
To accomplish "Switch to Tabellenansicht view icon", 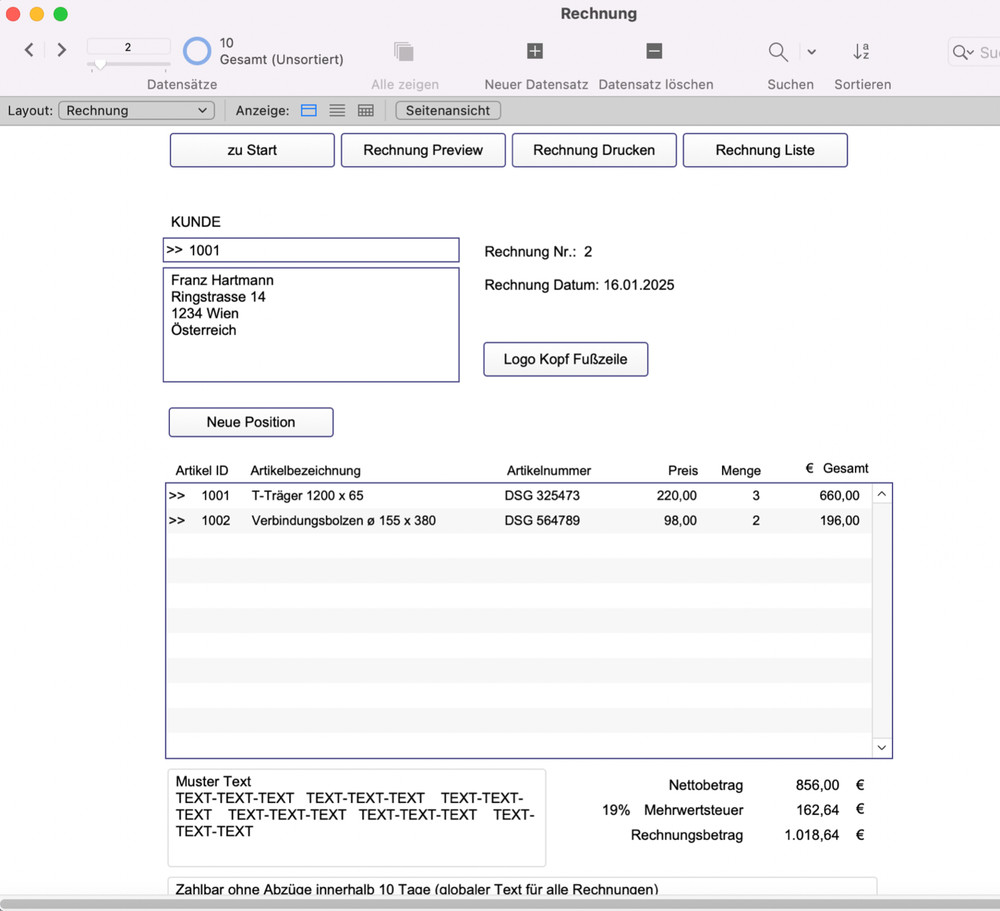I will [x=365, y=110].
